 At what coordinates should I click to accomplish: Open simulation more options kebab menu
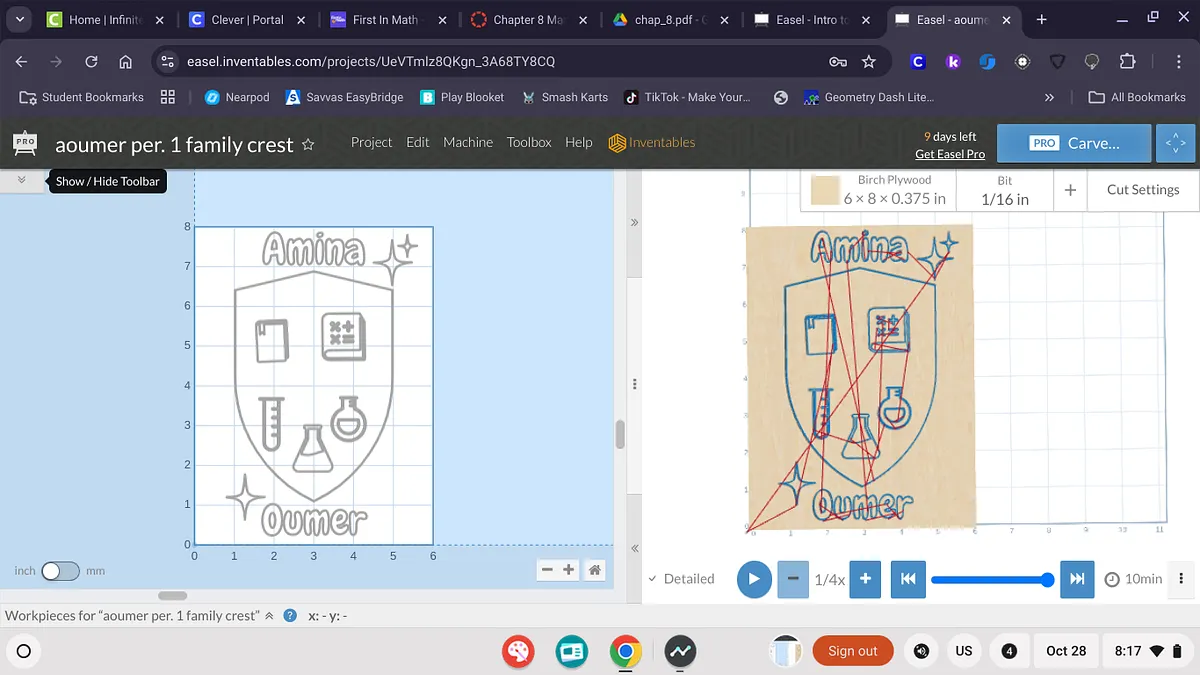tap(1181, 579)
